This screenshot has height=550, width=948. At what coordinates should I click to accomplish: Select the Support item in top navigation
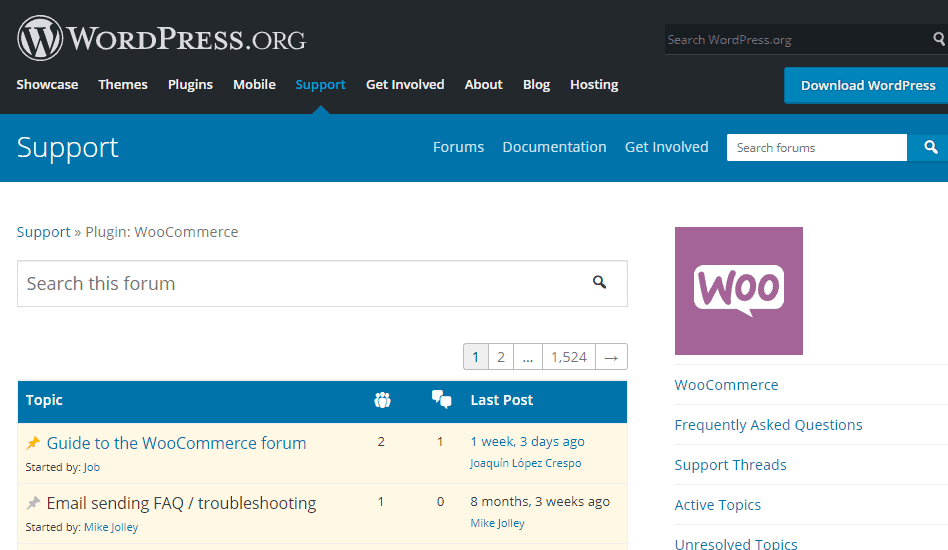click(320, 85)
